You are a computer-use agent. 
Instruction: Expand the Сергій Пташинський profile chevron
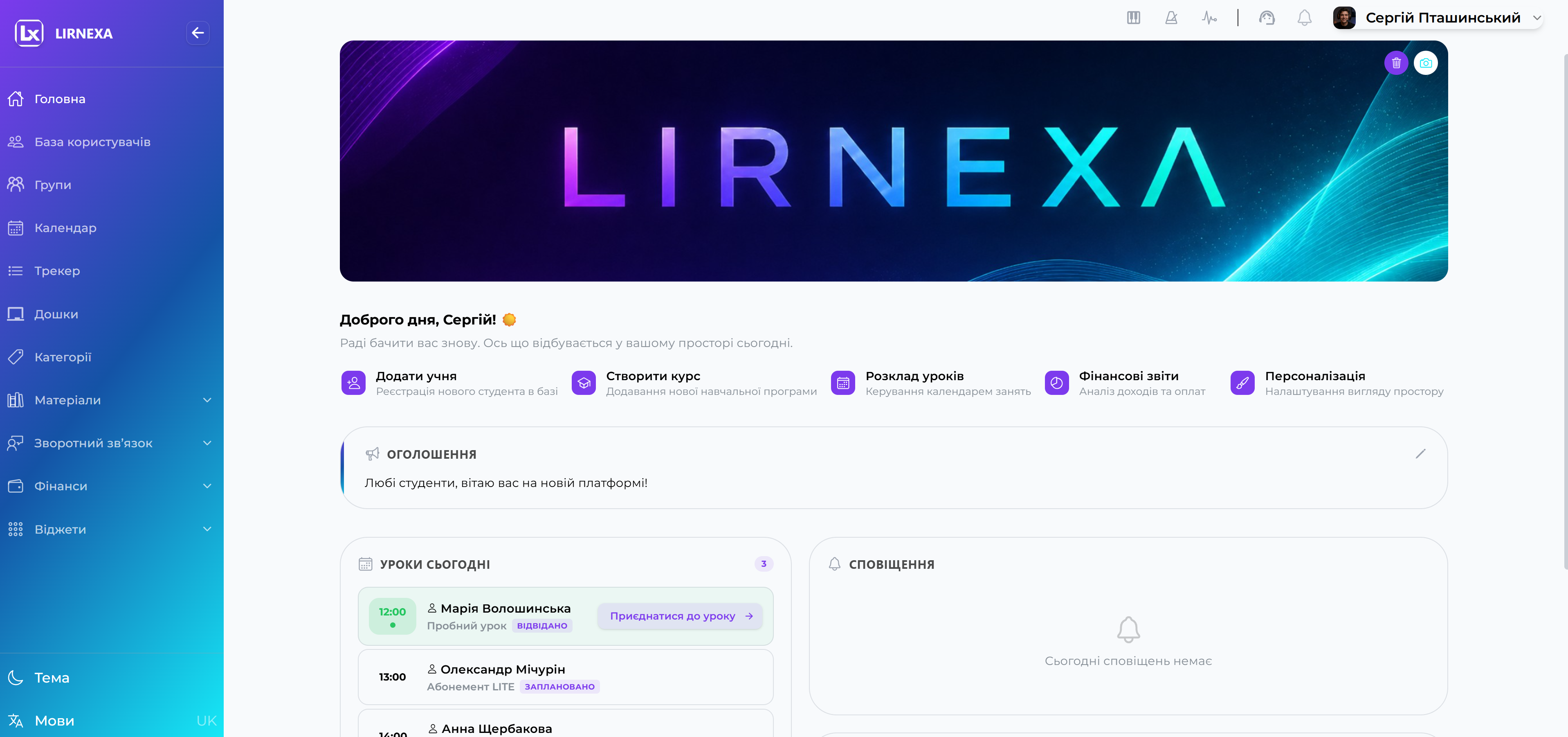point(1537,18)
